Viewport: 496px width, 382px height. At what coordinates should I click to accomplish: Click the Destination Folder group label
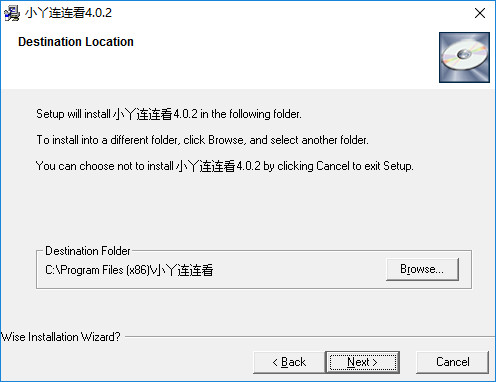tap(88, 251)
